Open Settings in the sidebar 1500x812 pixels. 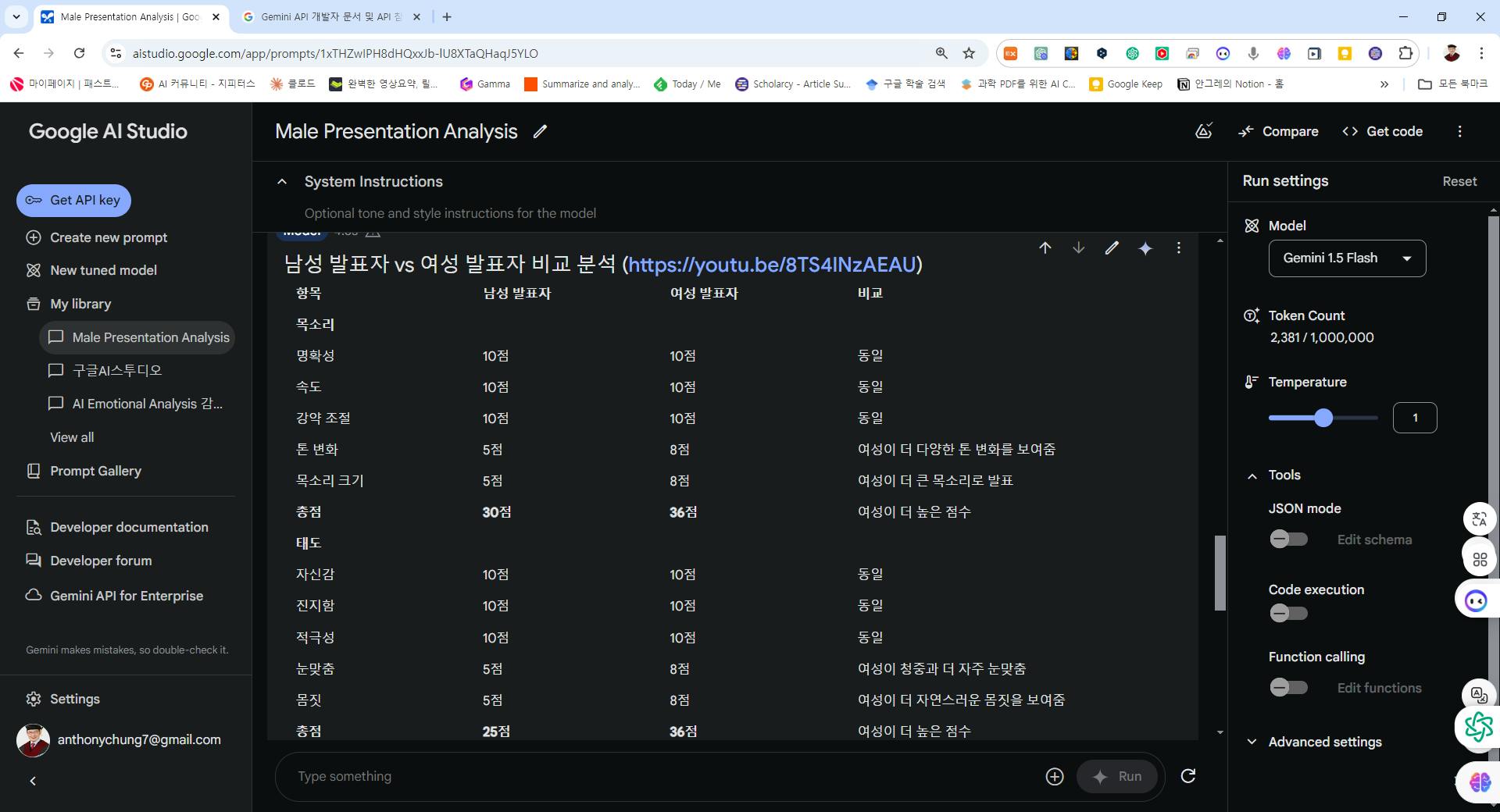63,699
